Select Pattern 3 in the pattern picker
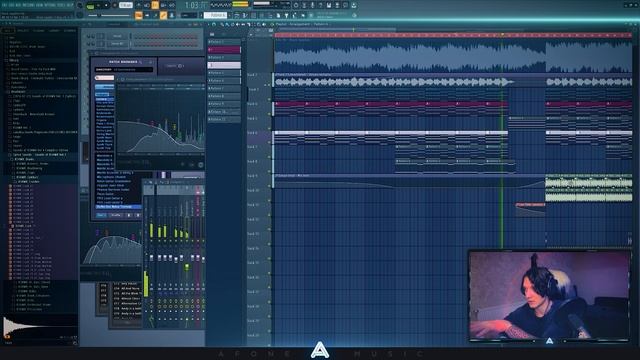 pyautogui.click(x=224, y=58)
